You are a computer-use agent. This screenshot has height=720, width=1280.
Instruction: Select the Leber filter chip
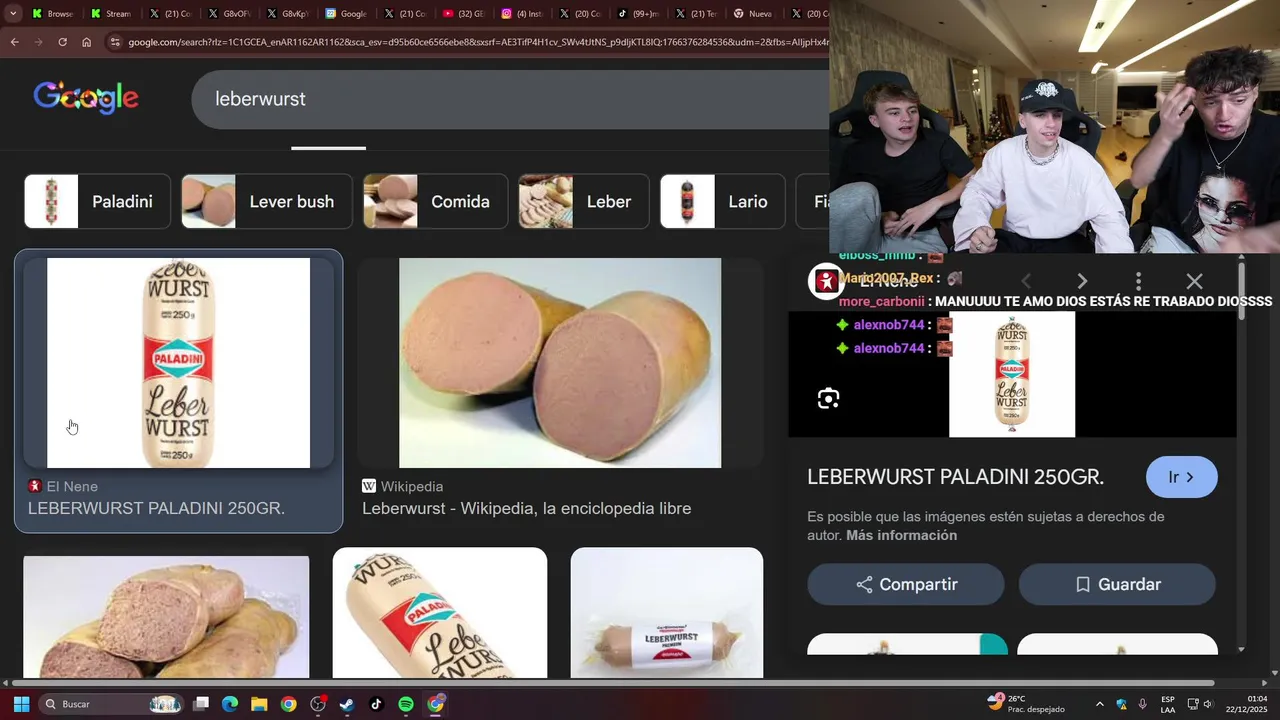coord(583,202)
